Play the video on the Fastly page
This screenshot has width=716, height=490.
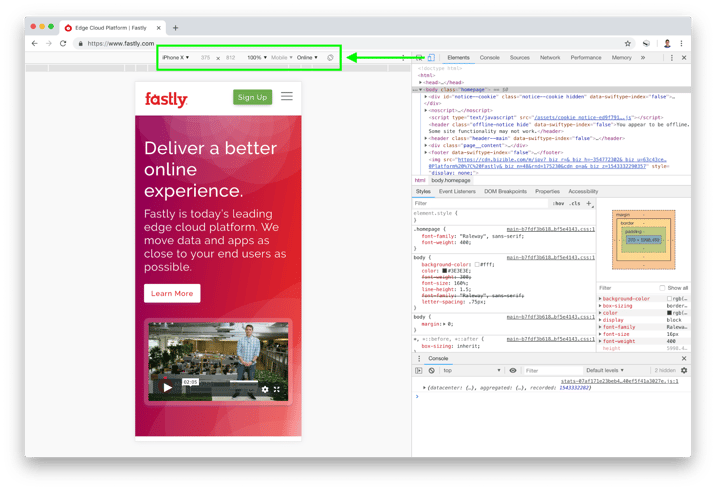[x=167, y=387]
